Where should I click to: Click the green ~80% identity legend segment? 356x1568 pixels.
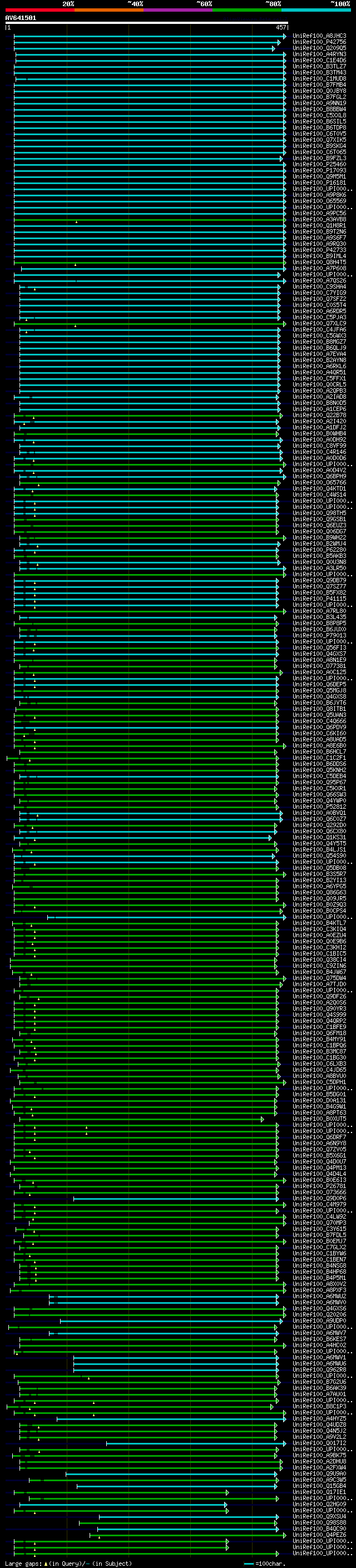247,11
